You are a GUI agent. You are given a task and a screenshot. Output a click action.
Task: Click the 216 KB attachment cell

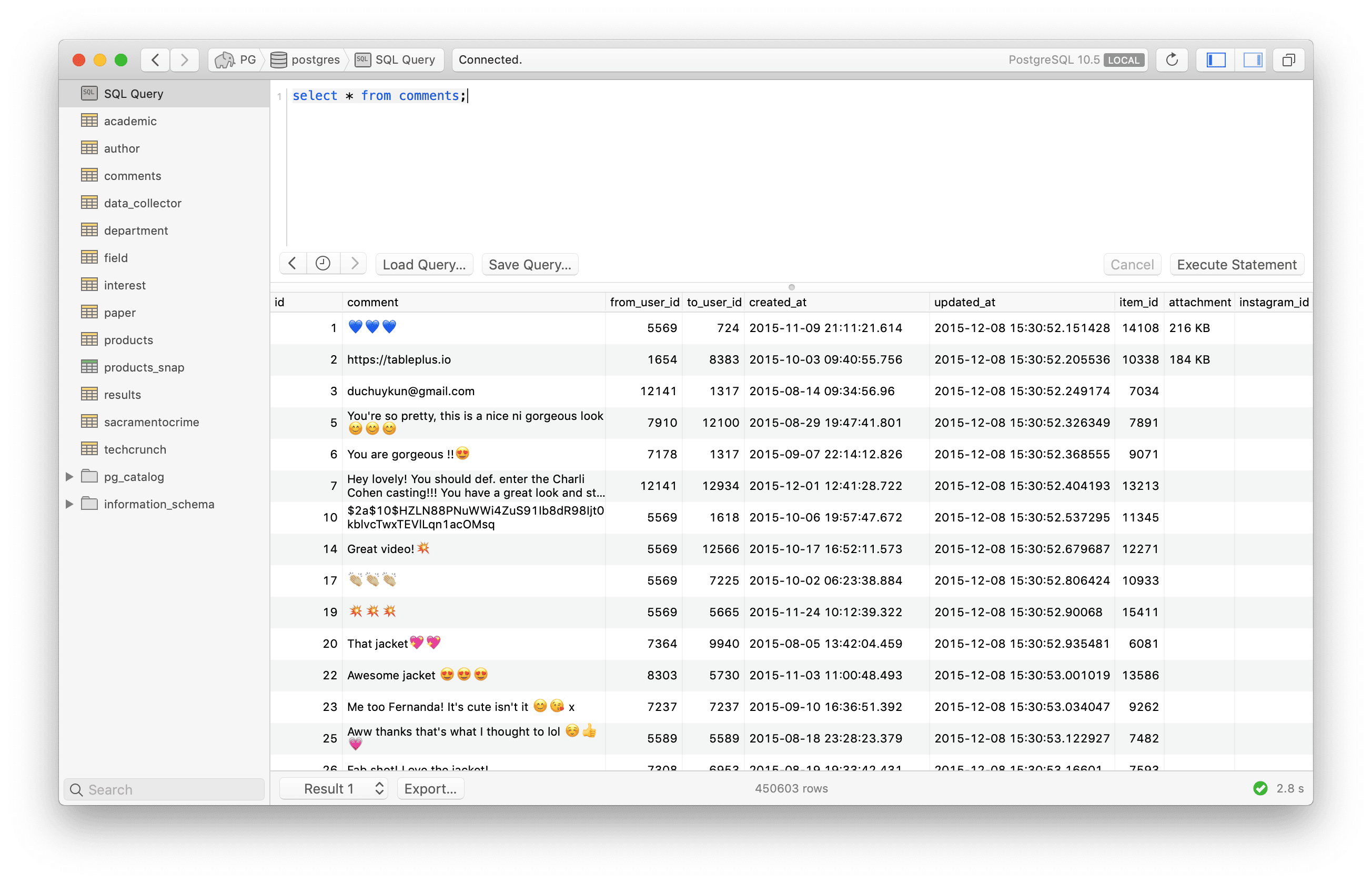tap(1199, 328)
